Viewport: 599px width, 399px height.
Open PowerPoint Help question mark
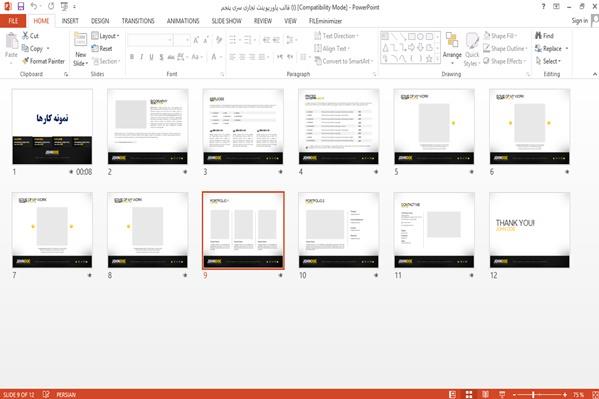[x=543, y=6]
